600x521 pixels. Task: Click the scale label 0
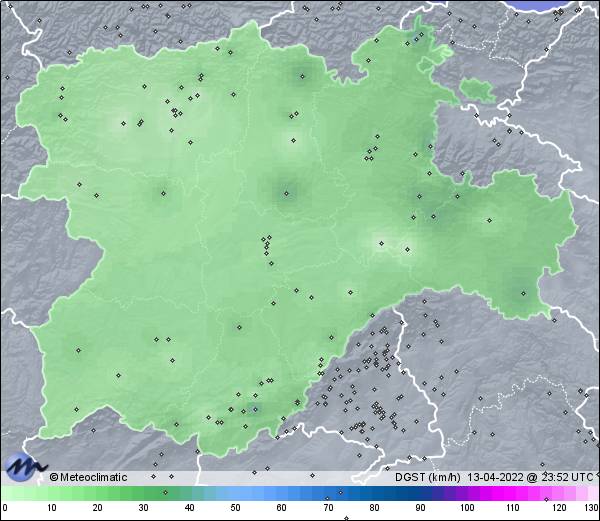point(5,508)
